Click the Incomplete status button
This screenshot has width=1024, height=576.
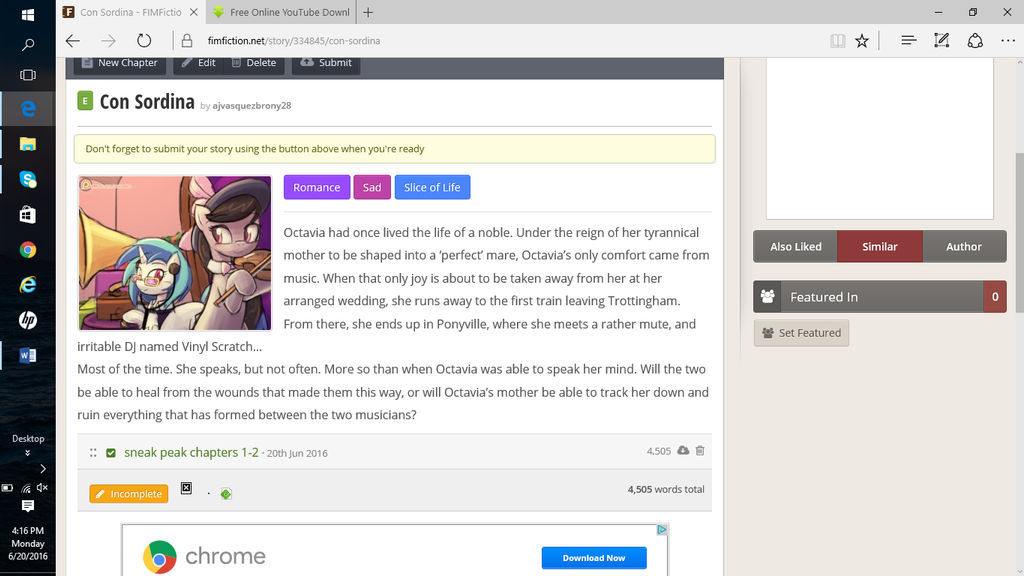tap(129, 494)
